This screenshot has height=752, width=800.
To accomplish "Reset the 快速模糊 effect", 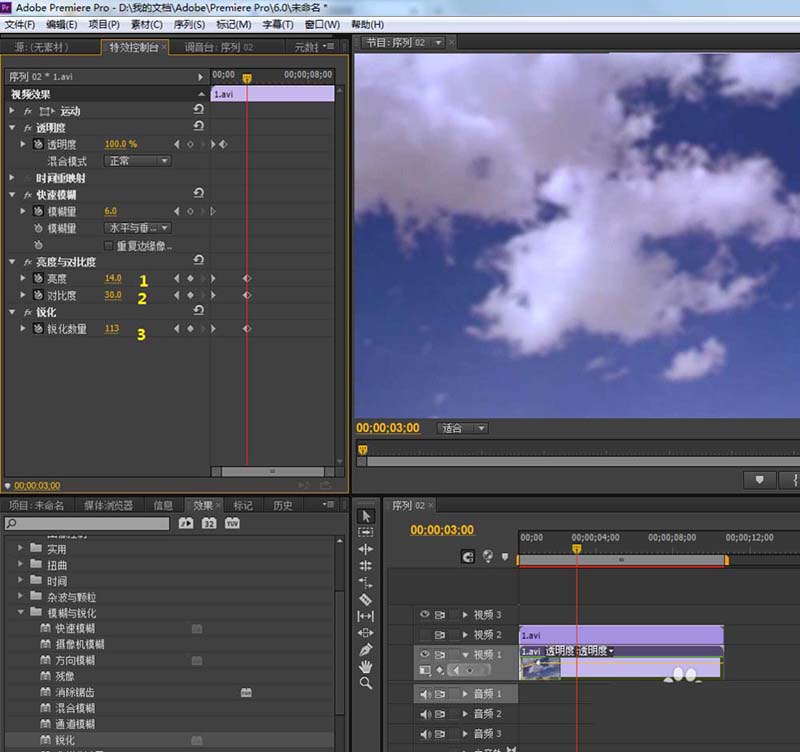I will pyautogui.click(x=198, y=193).
